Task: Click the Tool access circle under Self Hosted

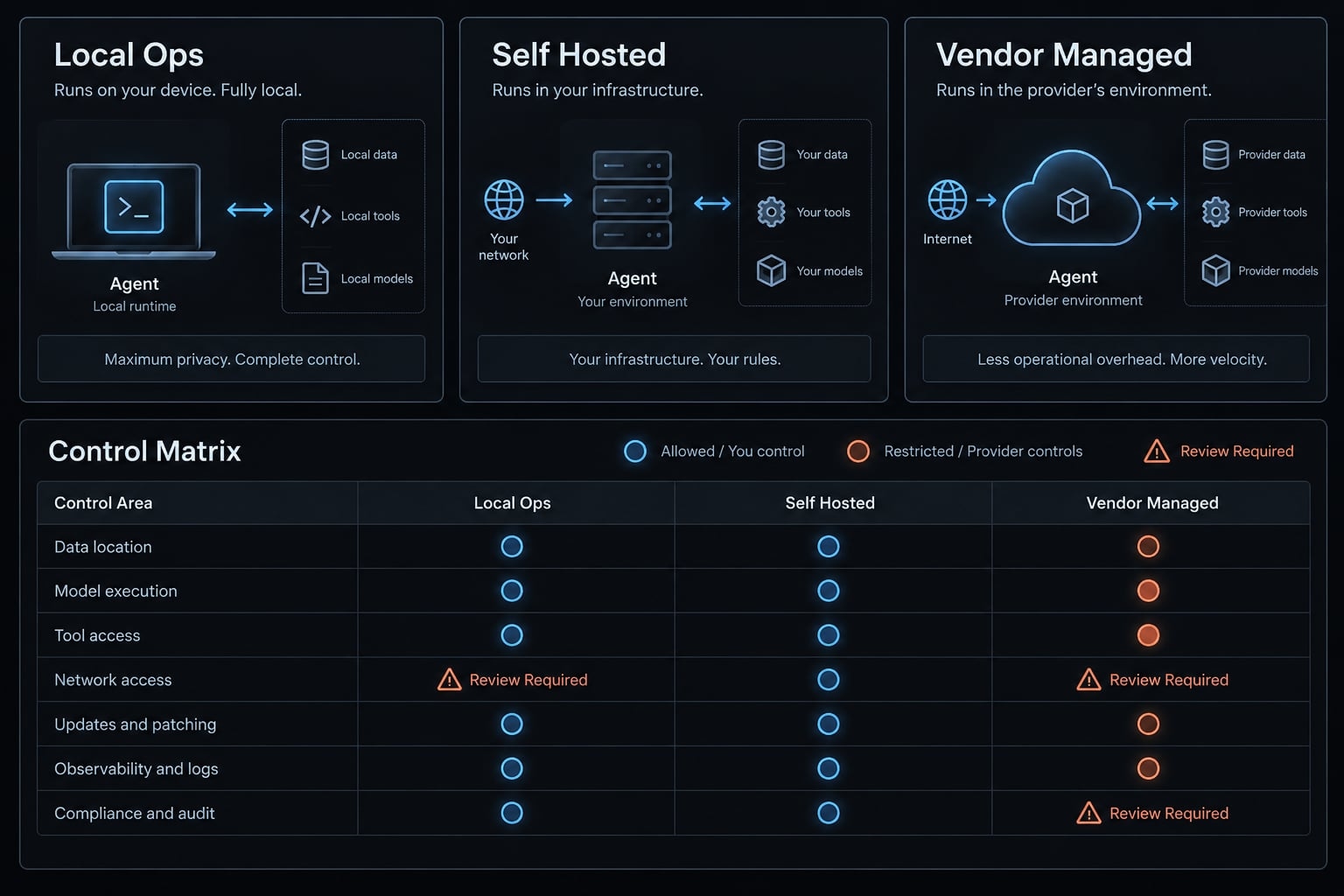Action: 829,635
